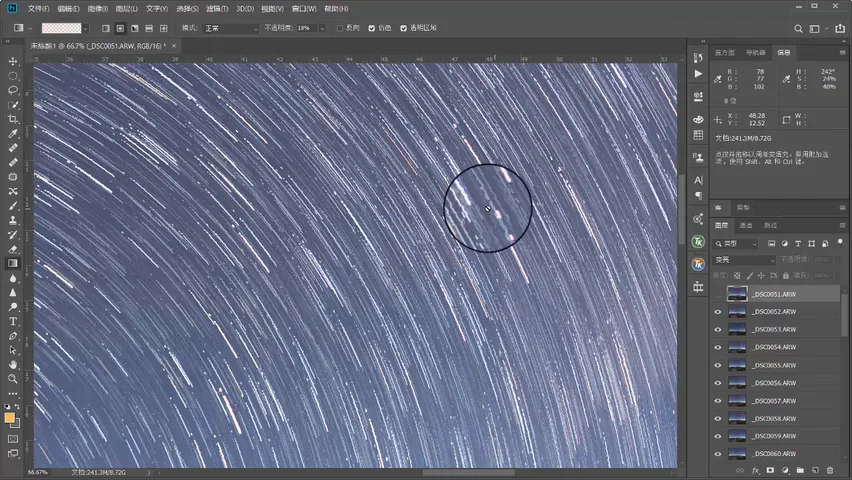Select the Crop tool
Image resolution: width=852 pixels, height=480 pixels.
pyautogui.click(x=13, y=119)
